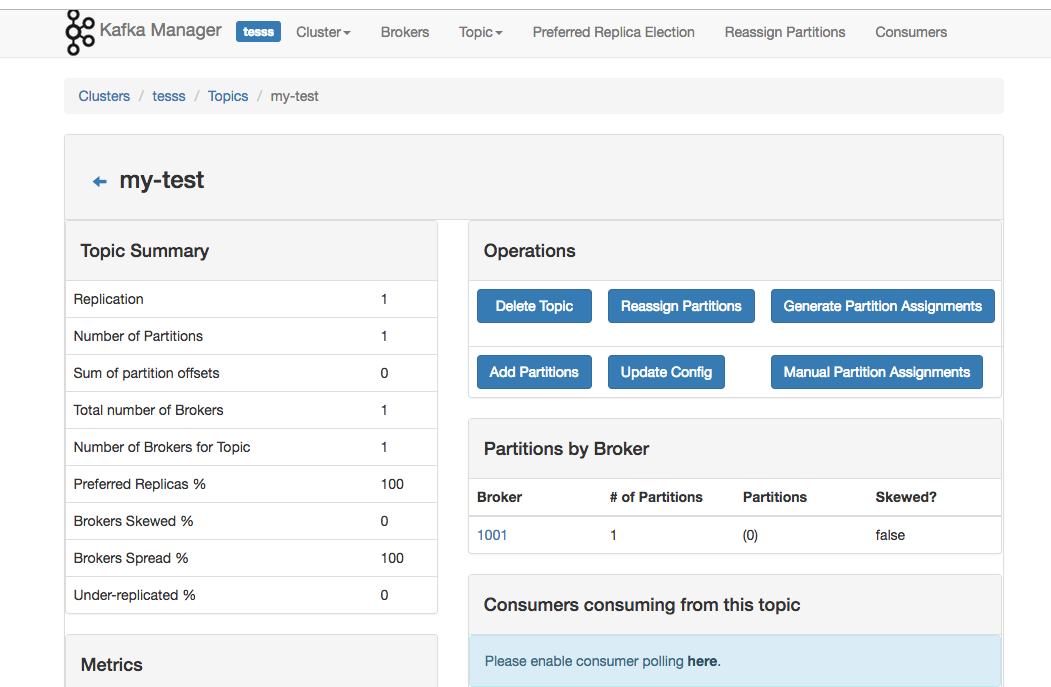Select 'Total number of Brokers' label
The image size is (1051, 687).
tap(148, 410)
